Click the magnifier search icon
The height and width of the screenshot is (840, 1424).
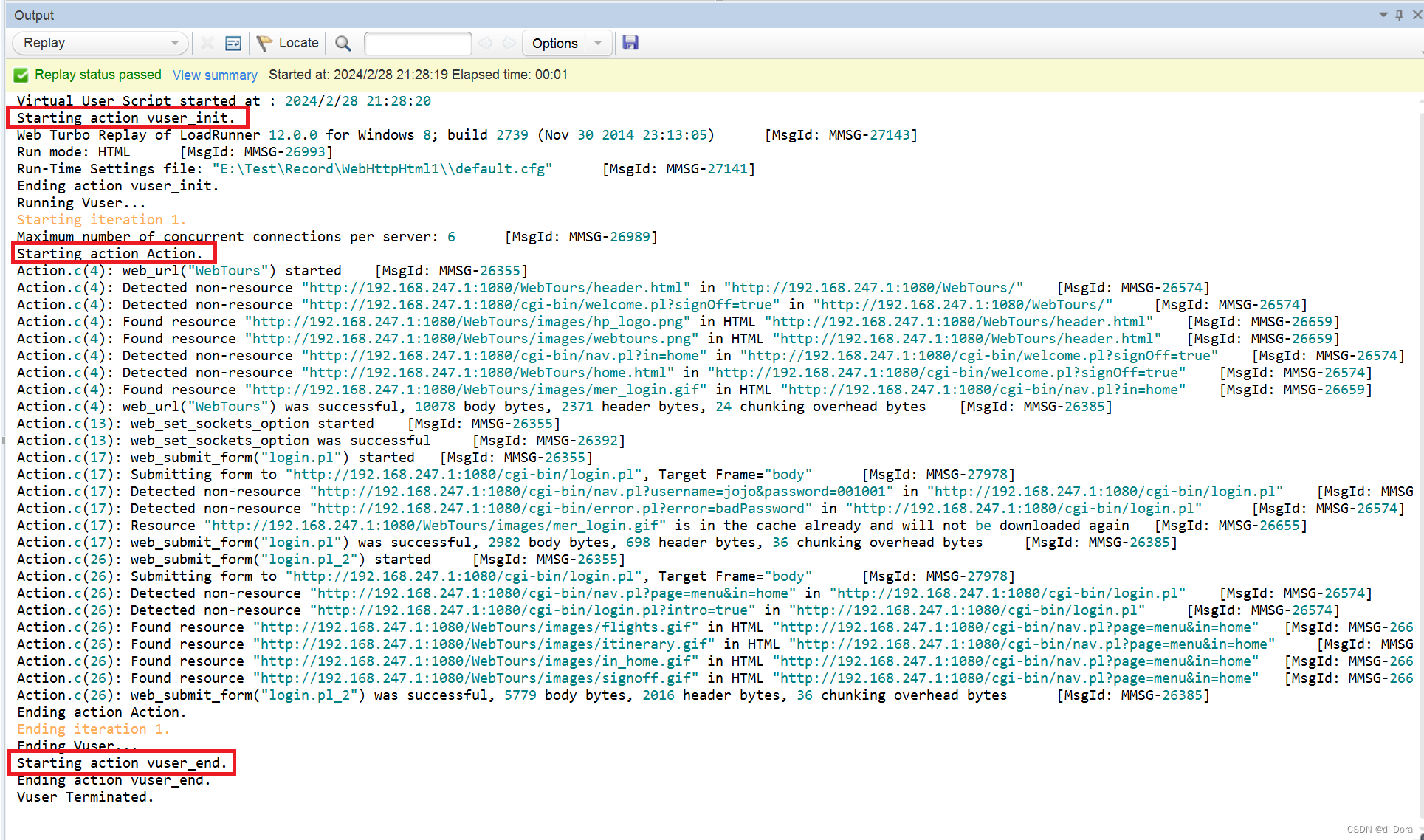point(343,43)
